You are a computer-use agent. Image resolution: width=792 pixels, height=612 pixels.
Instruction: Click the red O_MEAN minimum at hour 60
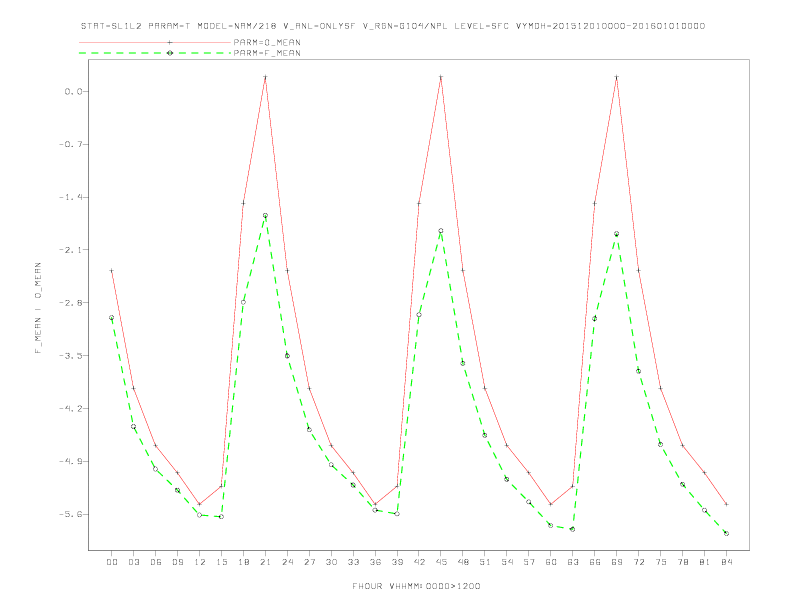click(551, 504)
